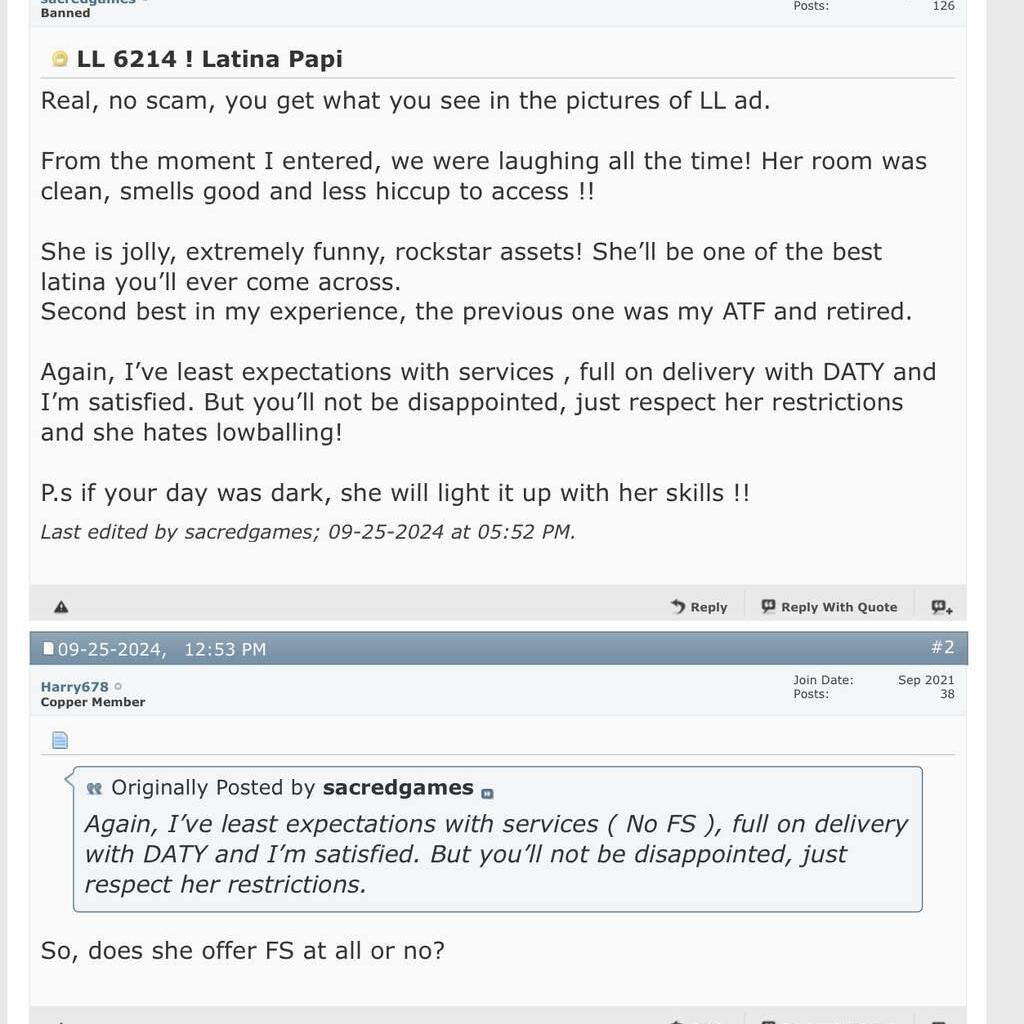The height and width of the screenshot is (1024, 1024).
Task: Choose Reply With Quote on first post
Action: [829, 607]
